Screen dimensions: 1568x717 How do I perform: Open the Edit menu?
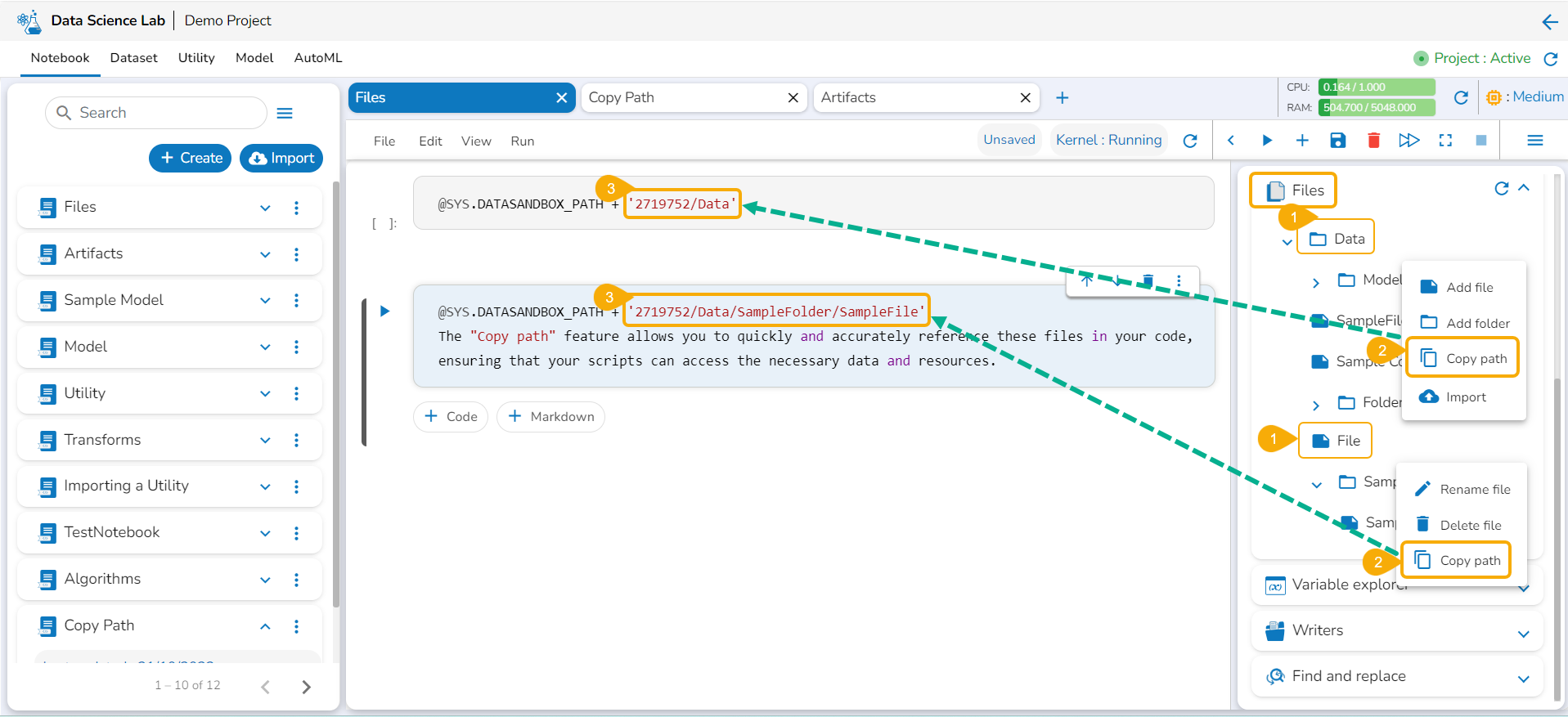430,141
